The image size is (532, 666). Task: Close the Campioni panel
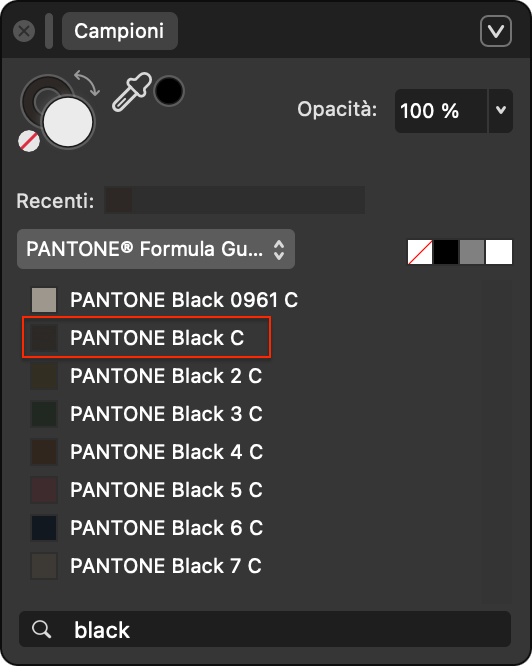tap(24, 31)
